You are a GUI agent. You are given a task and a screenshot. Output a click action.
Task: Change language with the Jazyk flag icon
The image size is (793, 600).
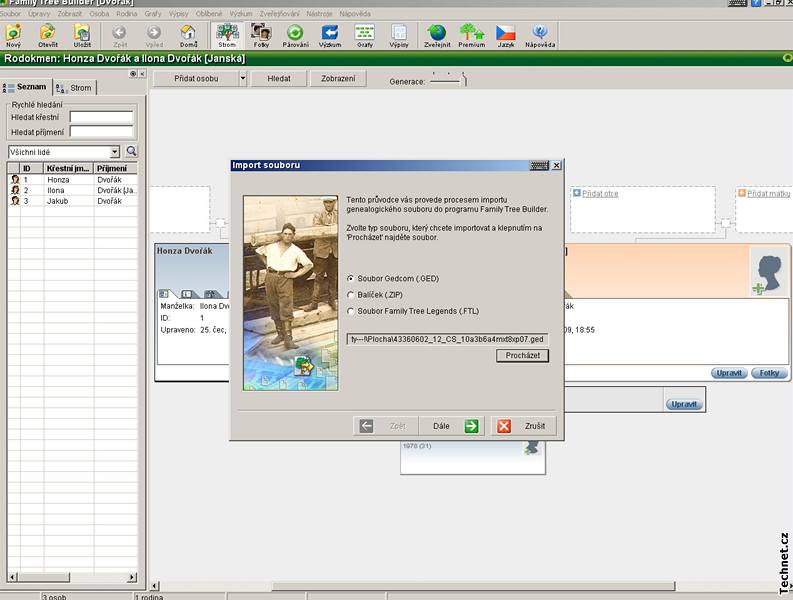click(506, 34)
